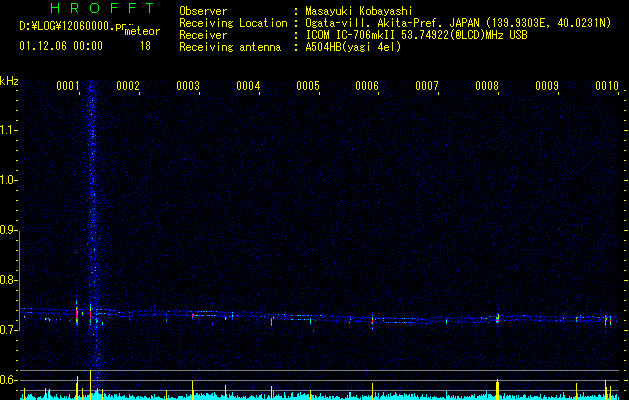Click the date and time 01.12.06 00:00
629x400 pixels.
[61, 46]
